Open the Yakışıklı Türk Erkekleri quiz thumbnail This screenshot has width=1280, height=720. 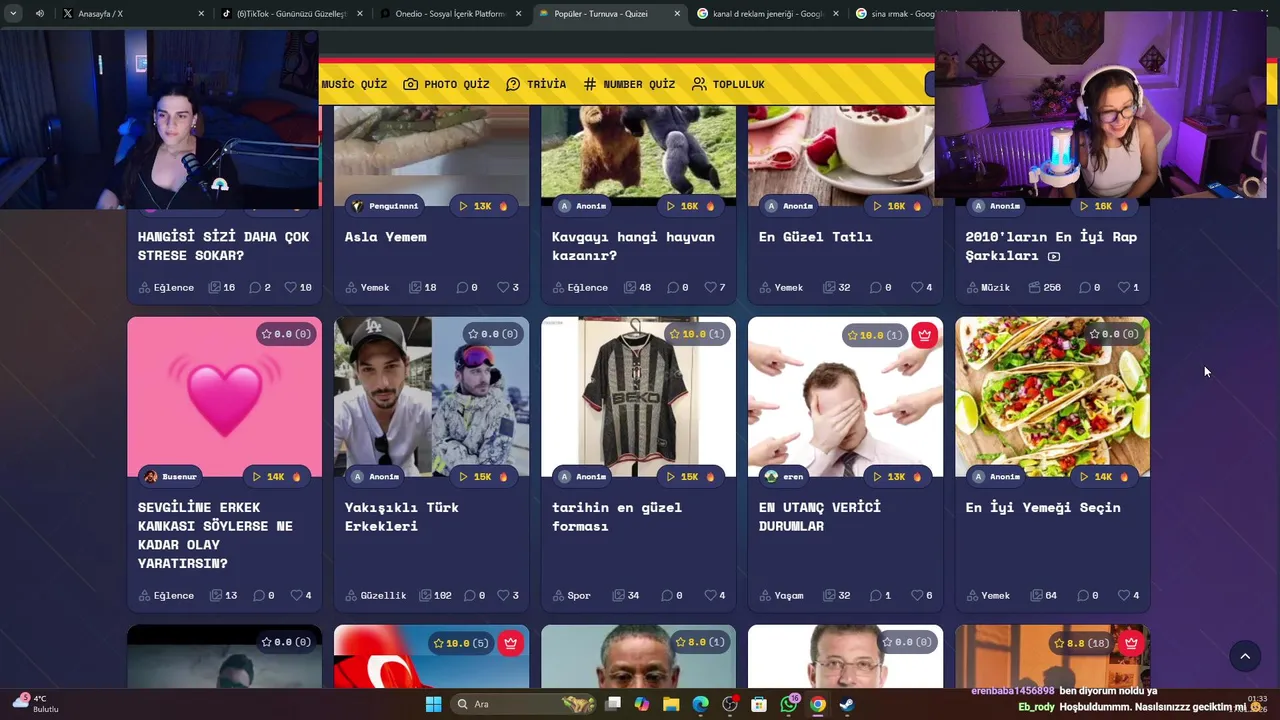[x=431, y=396]
